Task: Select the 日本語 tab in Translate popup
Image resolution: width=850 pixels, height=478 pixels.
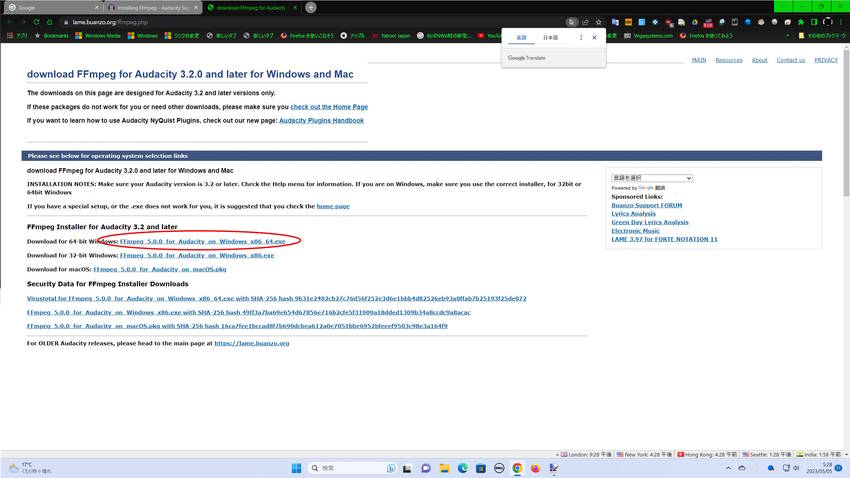Action: tap(550, 37)
